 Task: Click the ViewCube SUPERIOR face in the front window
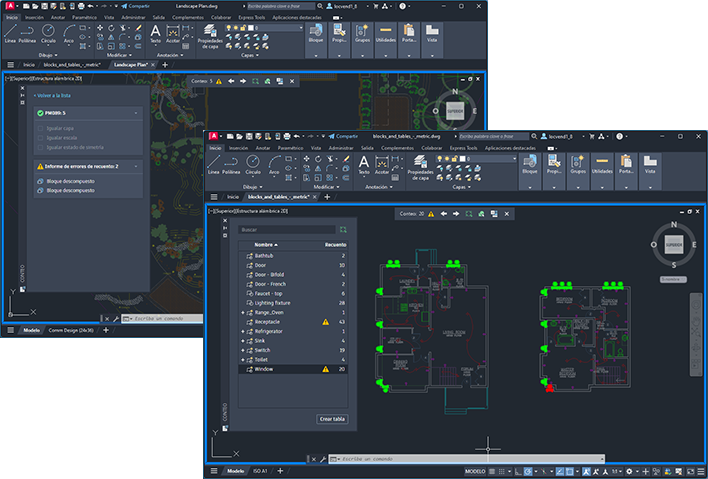click(674, 245)
